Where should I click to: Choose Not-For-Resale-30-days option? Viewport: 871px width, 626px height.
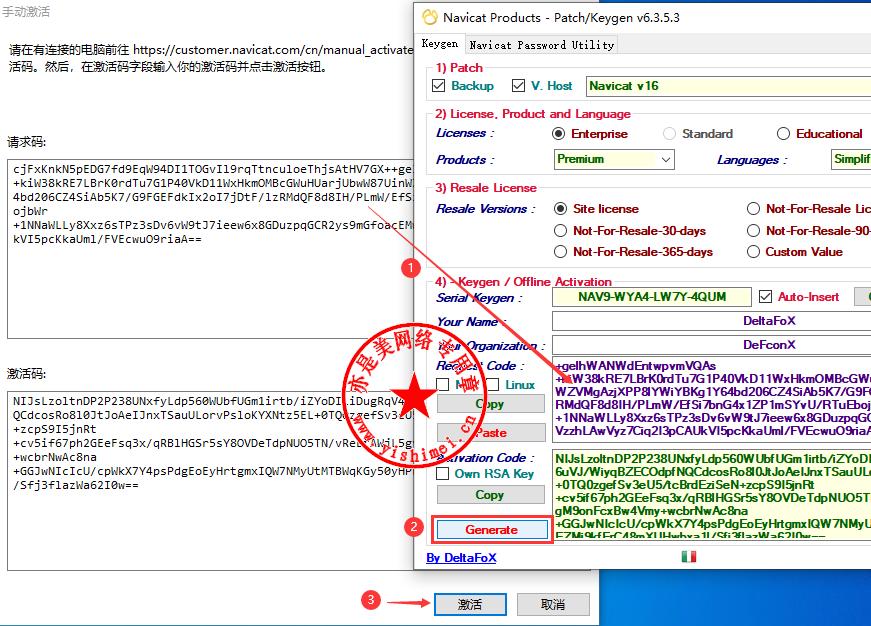pos(560,231)
